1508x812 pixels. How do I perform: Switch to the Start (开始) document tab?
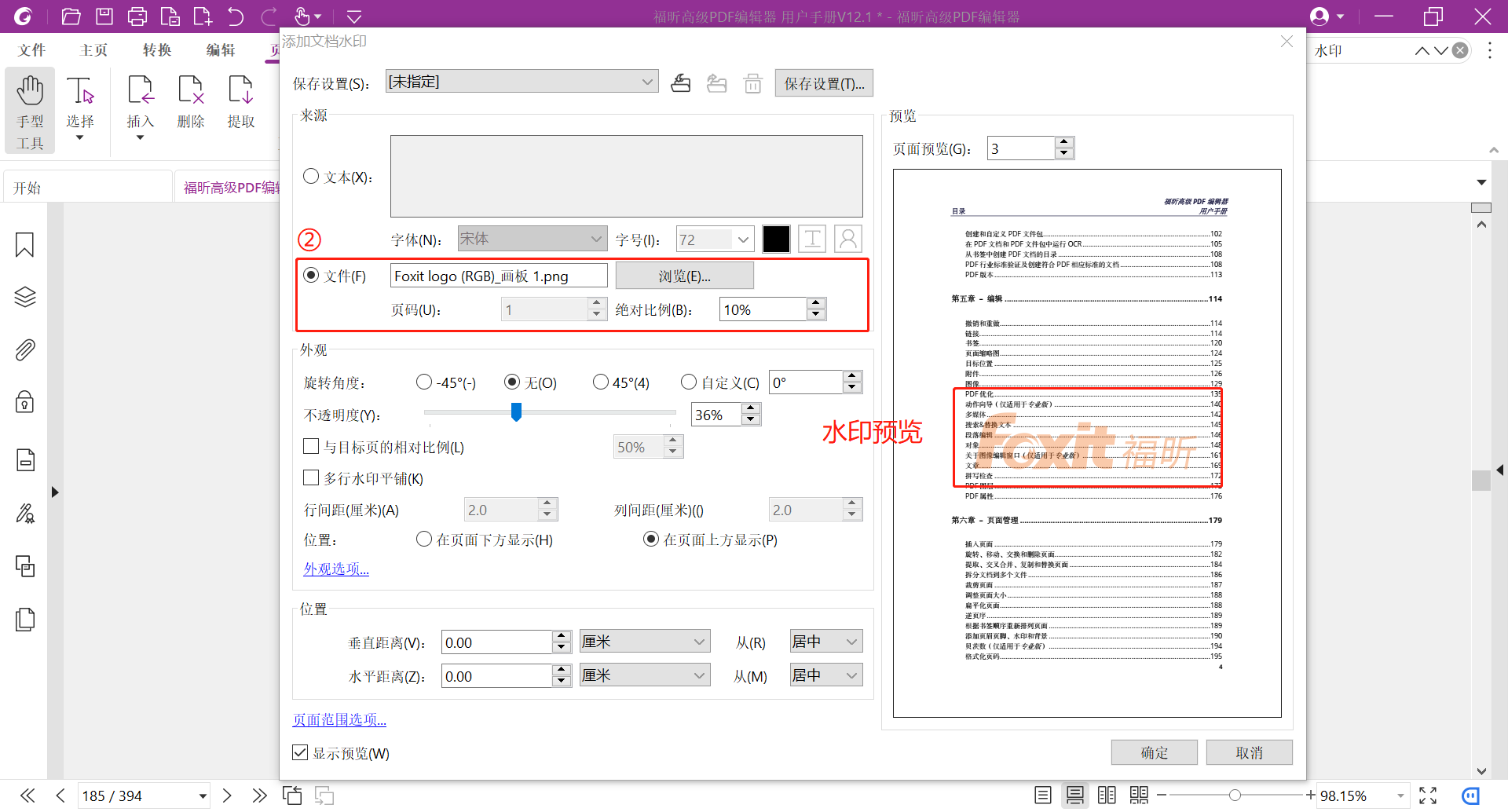(x=86, y=188)
